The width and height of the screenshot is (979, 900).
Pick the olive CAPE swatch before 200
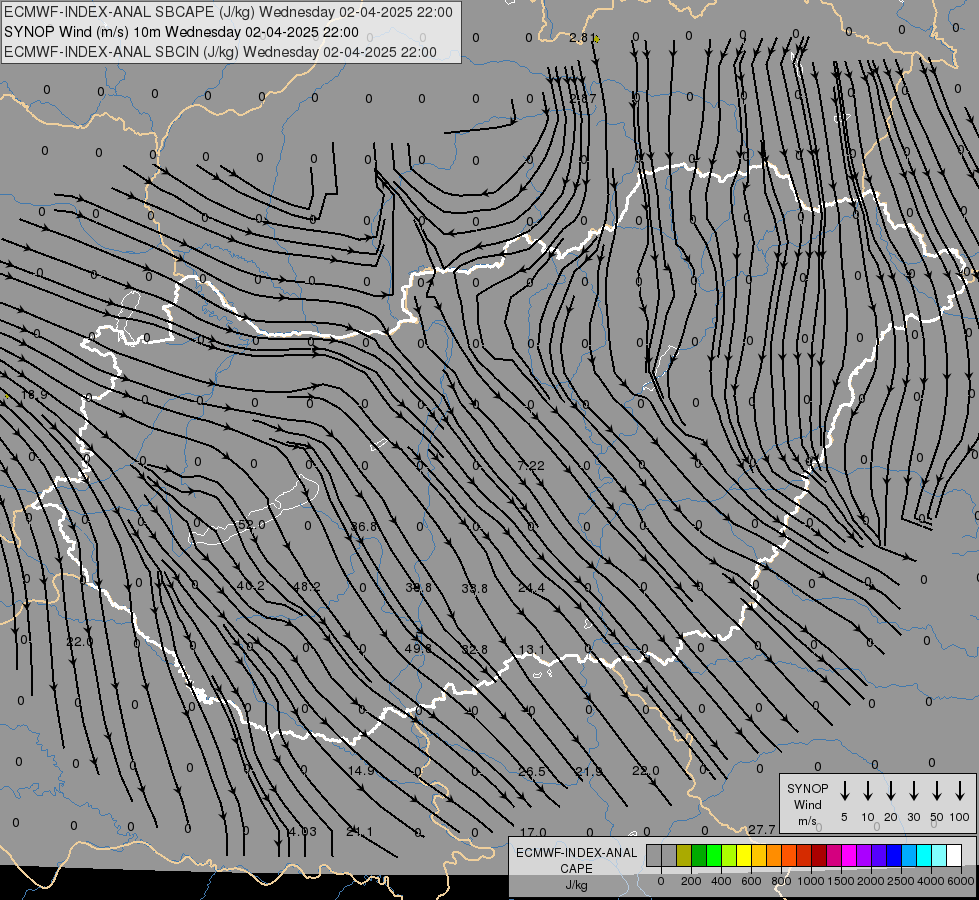684,855
